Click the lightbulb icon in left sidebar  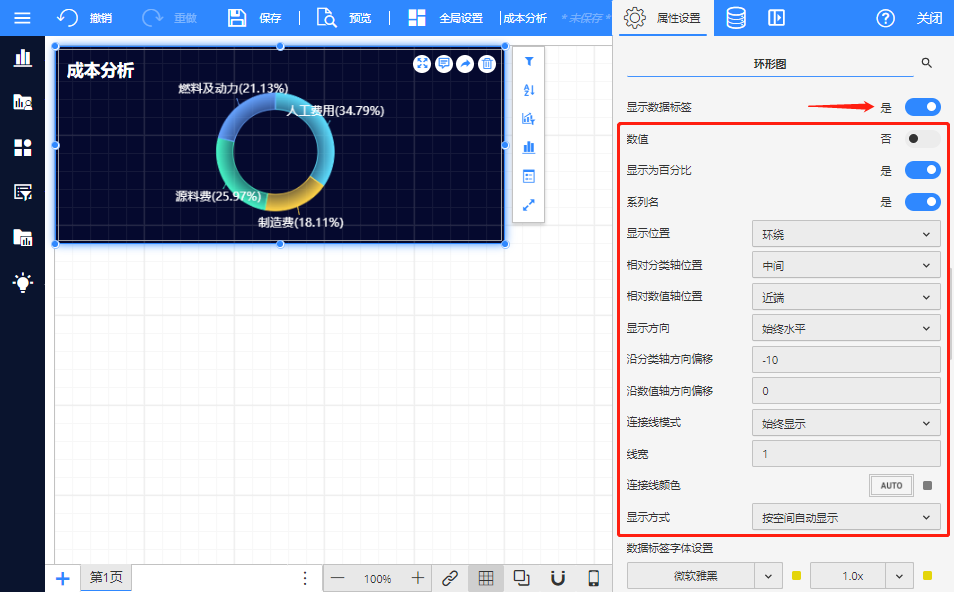[x=22, y=283]
